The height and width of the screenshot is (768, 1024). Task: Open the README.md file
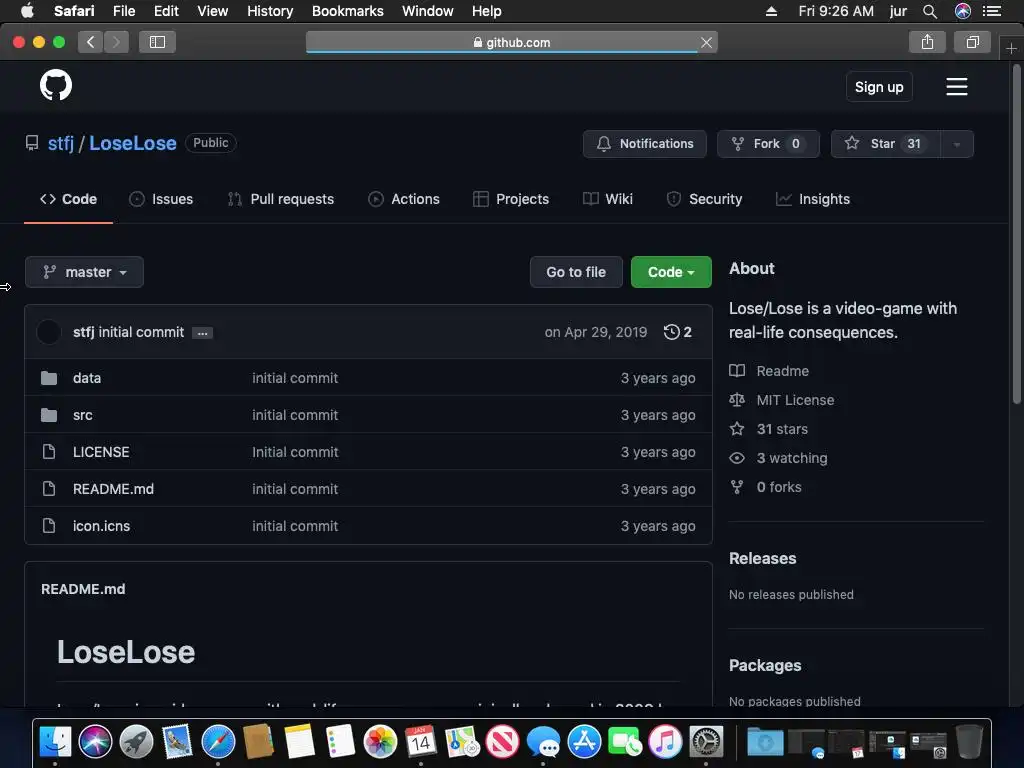pyautogui.click(x=114, y=489)
